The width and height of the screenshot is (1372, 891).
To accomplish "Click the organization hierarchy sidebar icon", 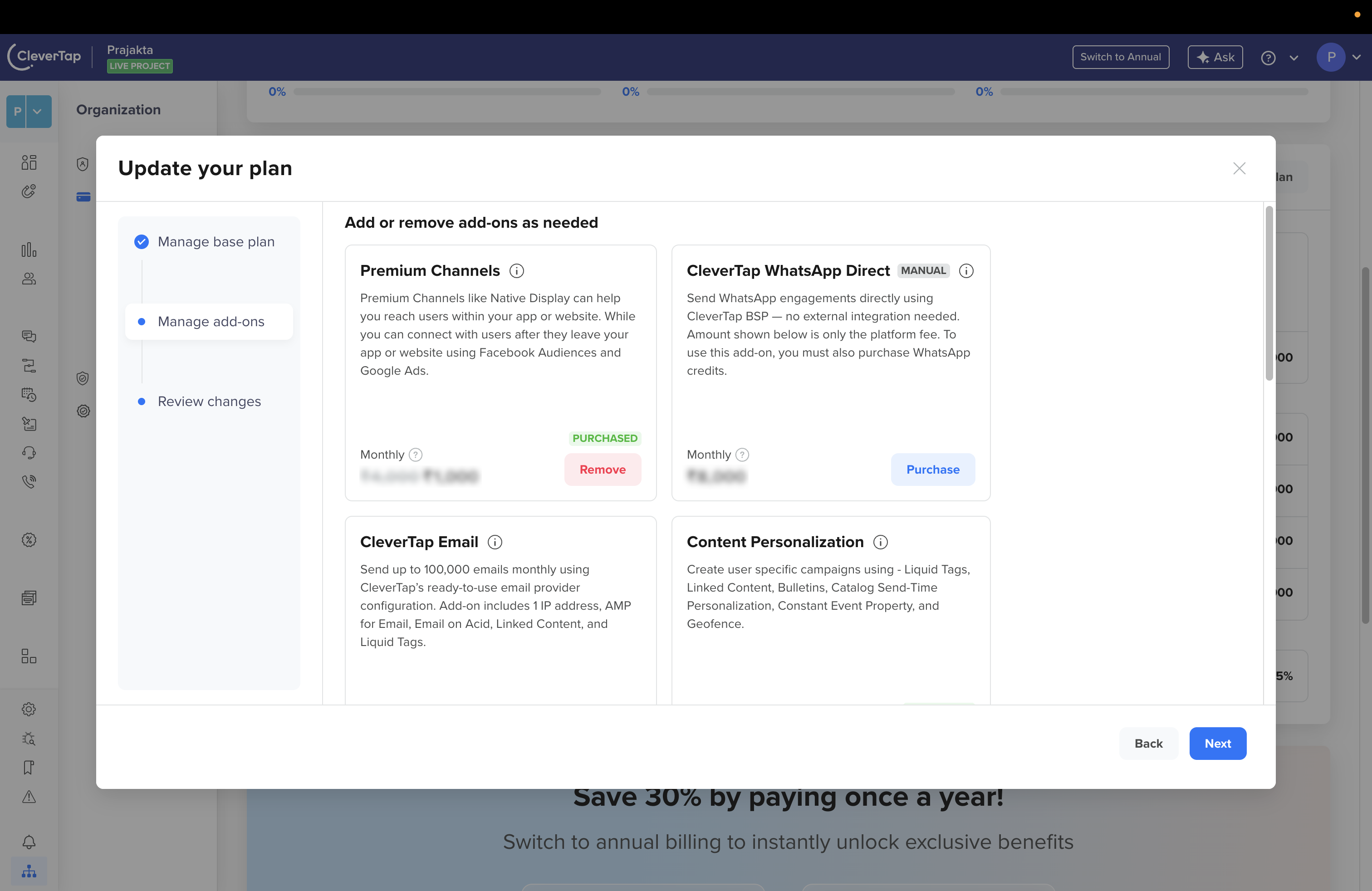I will [29, 871].
